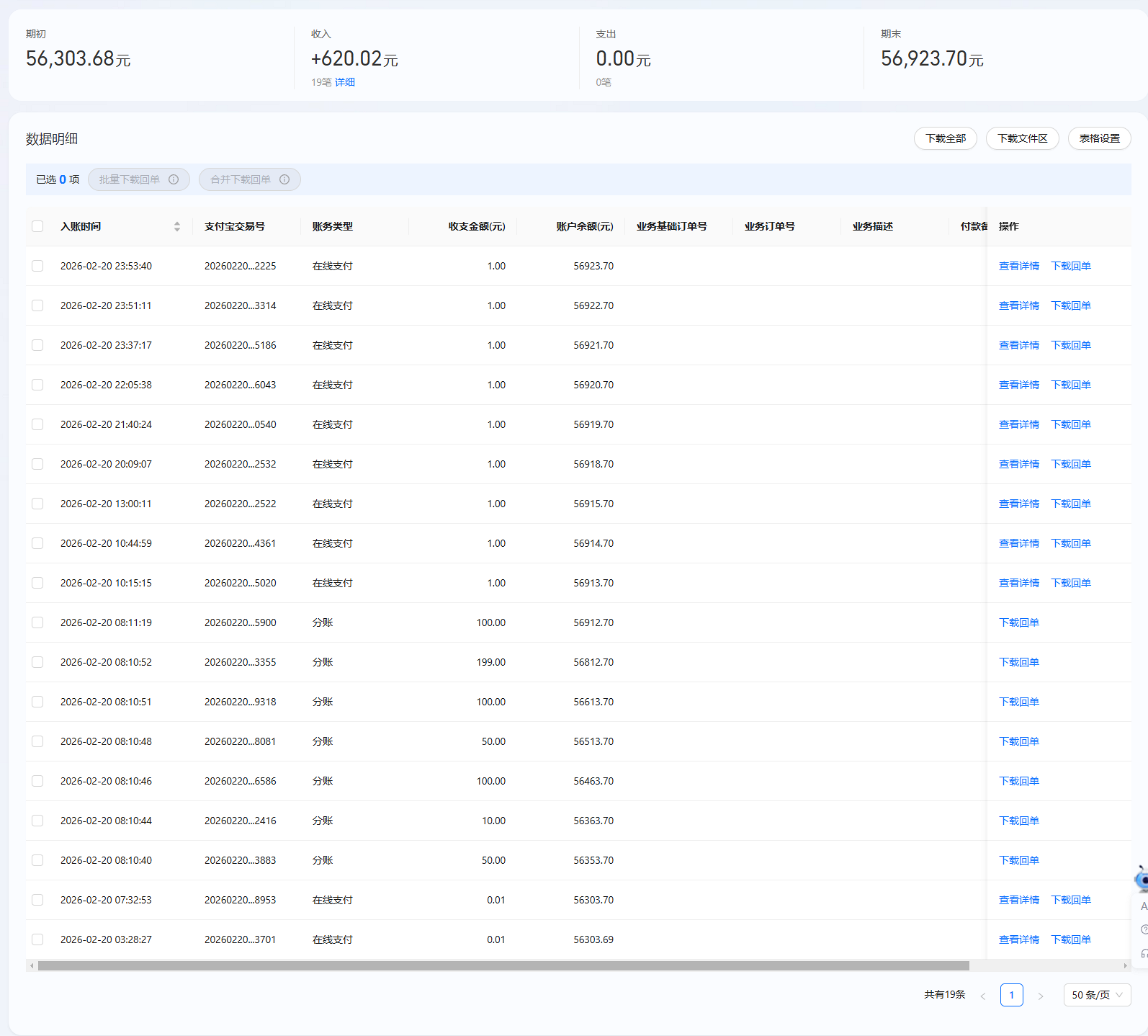Toggle the select-all checkbox in table header
The image size is (1148, 1036).
[37, 226]
